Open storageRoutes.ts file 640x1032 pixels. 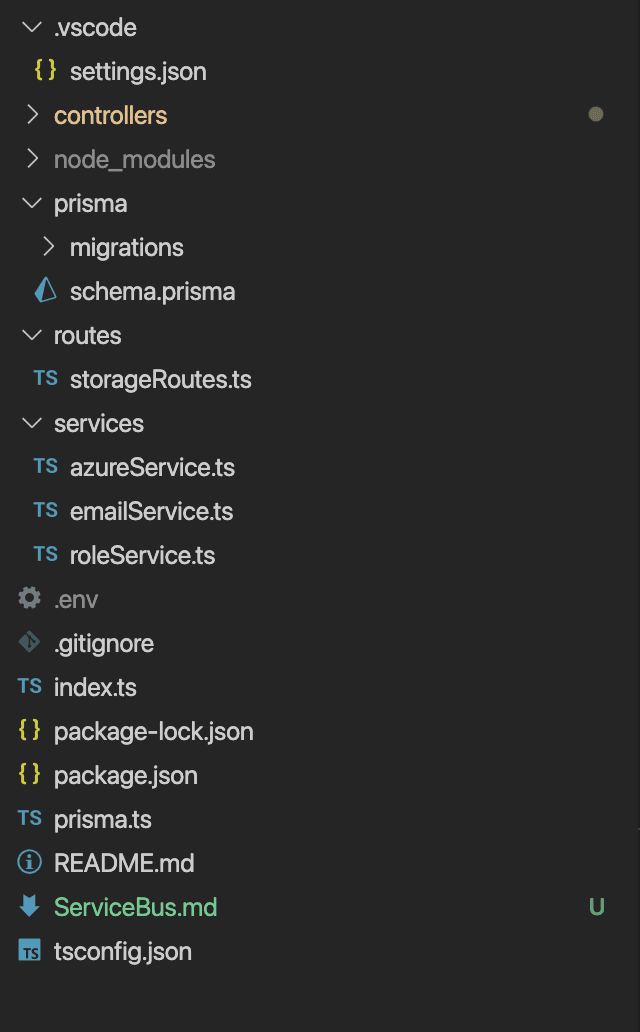pos(160,379)
